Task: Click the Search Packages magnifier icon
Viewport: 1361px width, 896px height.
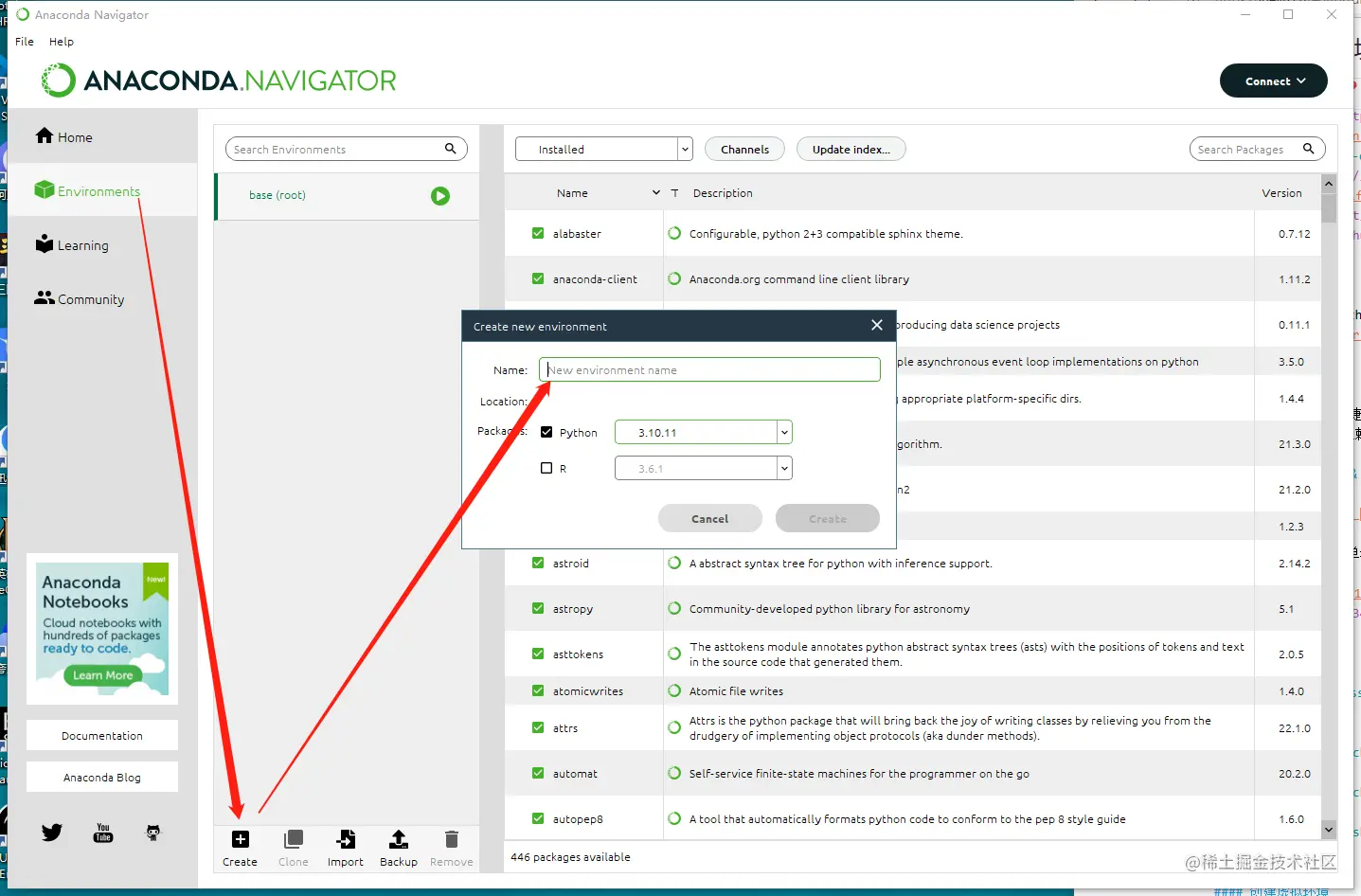Action: click(1308, 149)
